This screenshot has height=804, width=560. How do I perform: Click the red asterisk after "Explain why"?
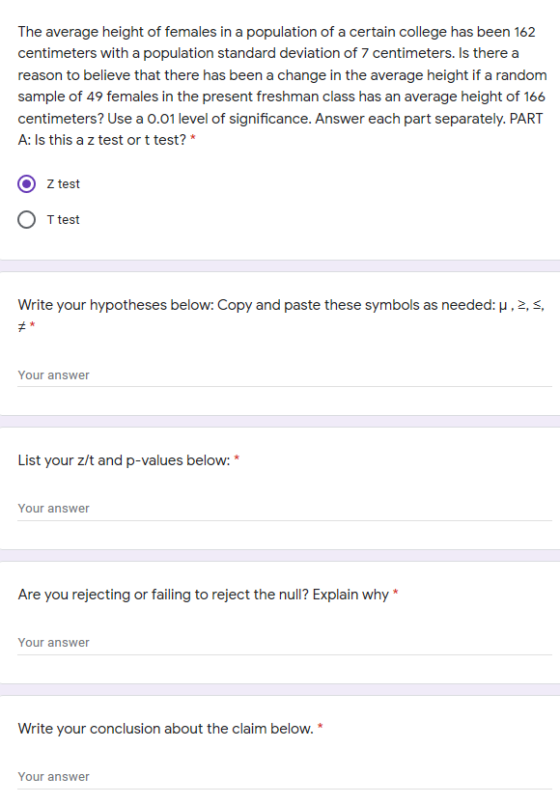396,593
